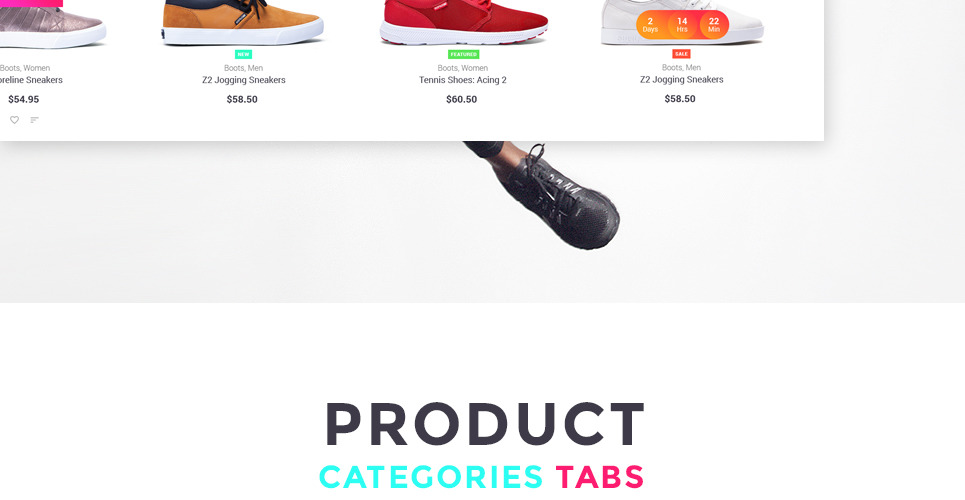Add Coreline Sneakers to wishlist heart icon

click(14, 120)
